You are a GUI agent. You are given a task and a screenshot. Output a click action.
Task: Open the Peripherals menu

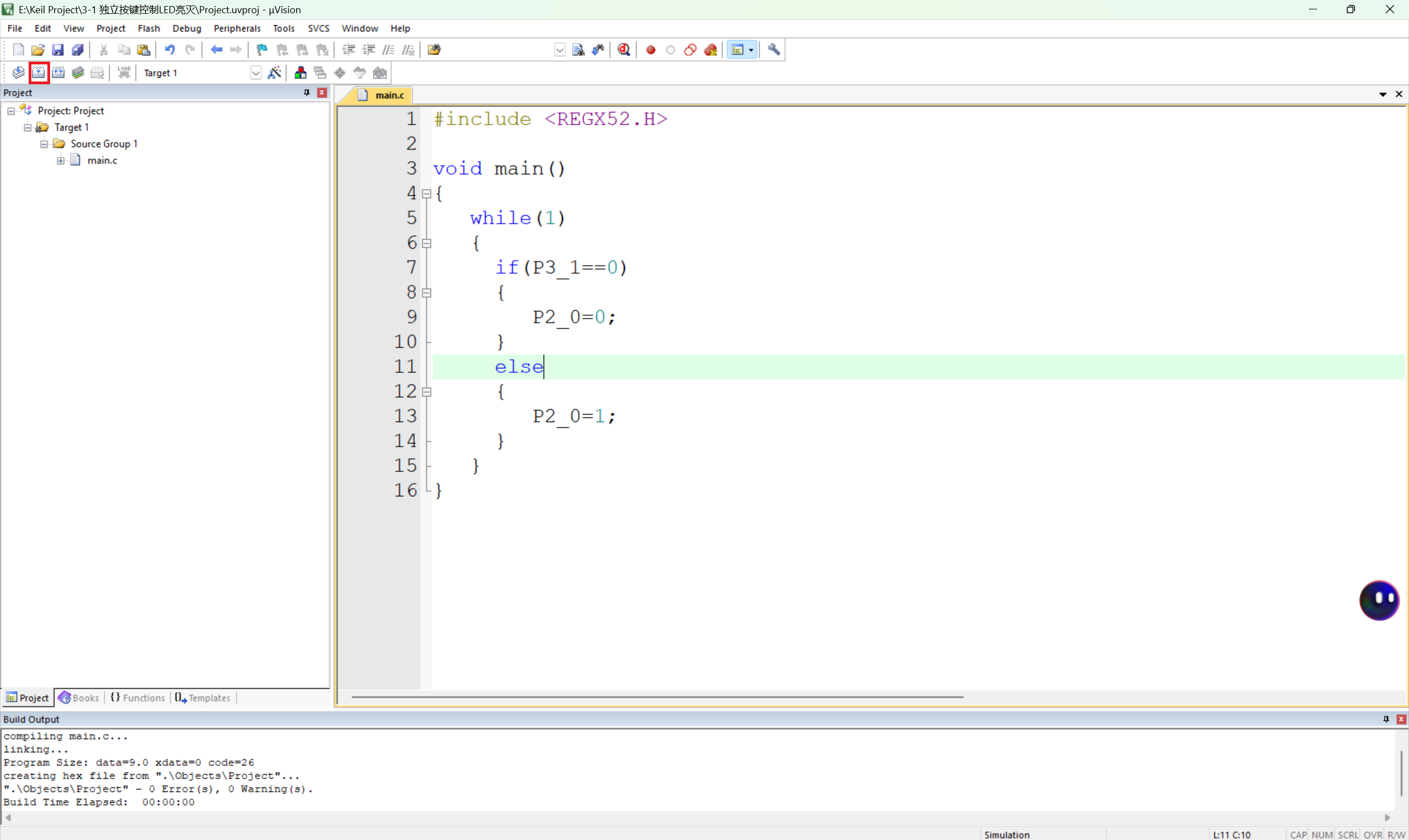coord(237,28)
